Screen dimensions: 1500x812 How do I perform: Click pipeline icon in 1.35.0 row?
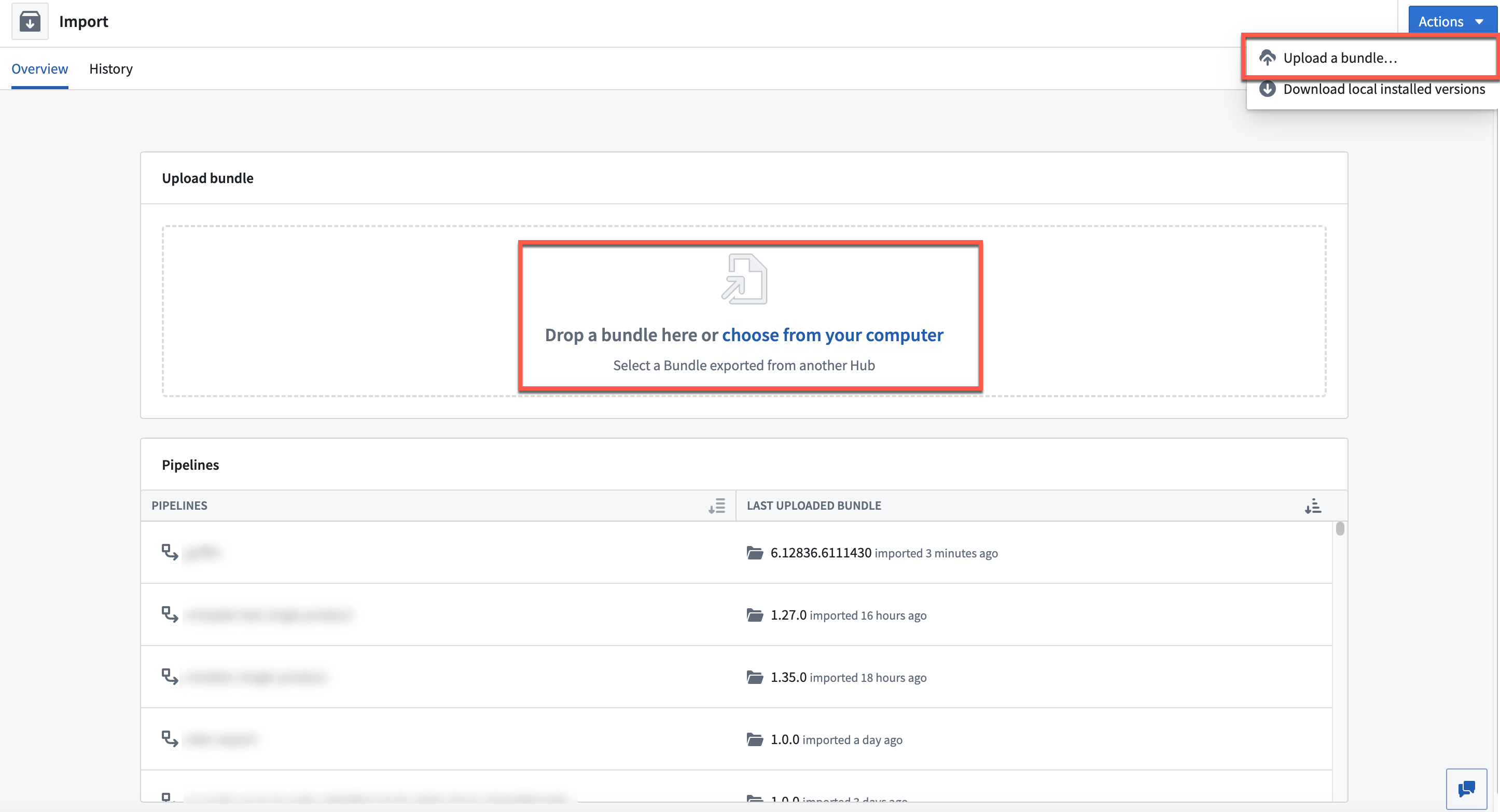tap(170, 677)
